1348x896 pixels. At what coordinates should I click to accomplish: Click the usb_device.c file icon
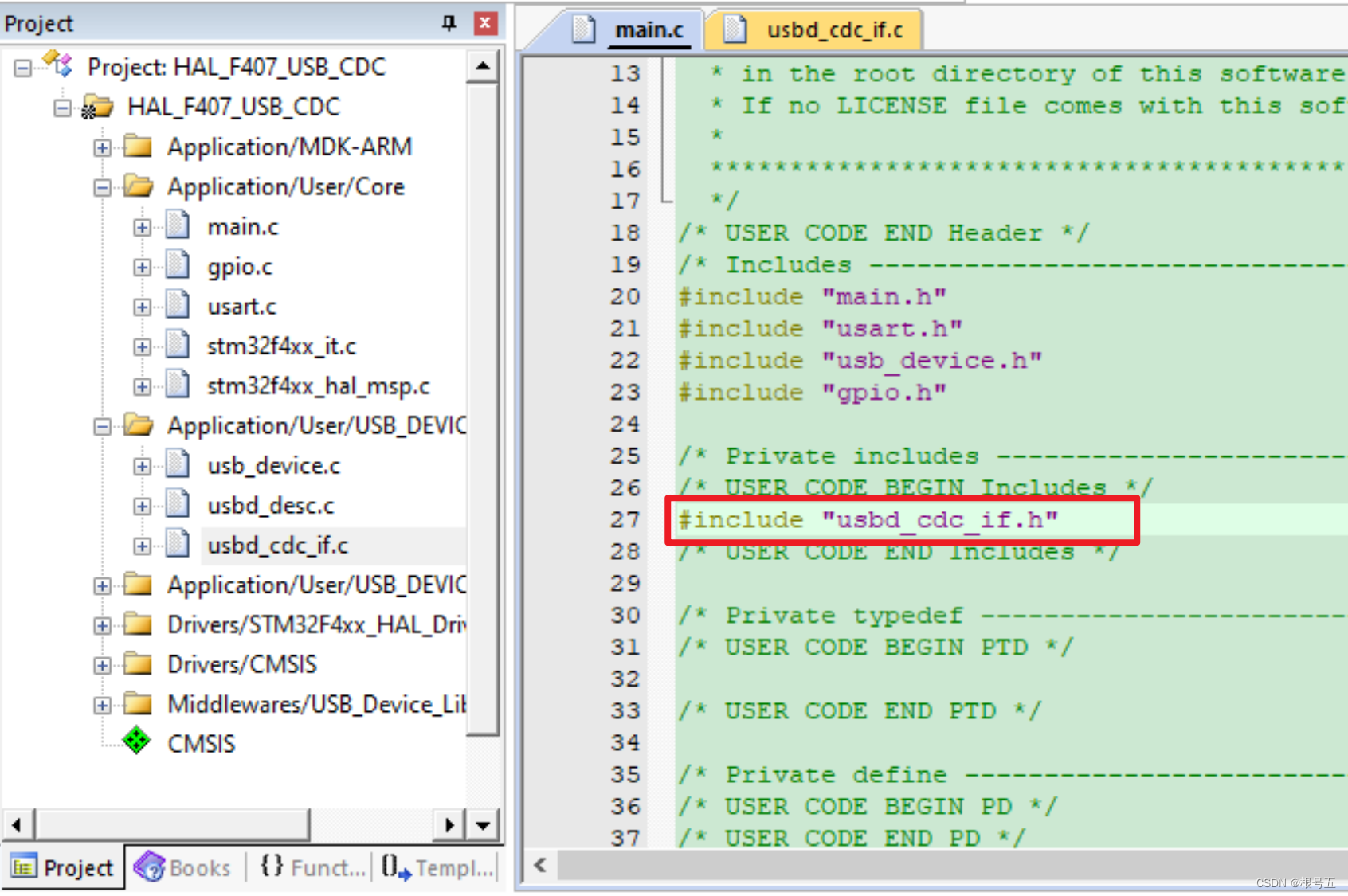pos(178,464)
